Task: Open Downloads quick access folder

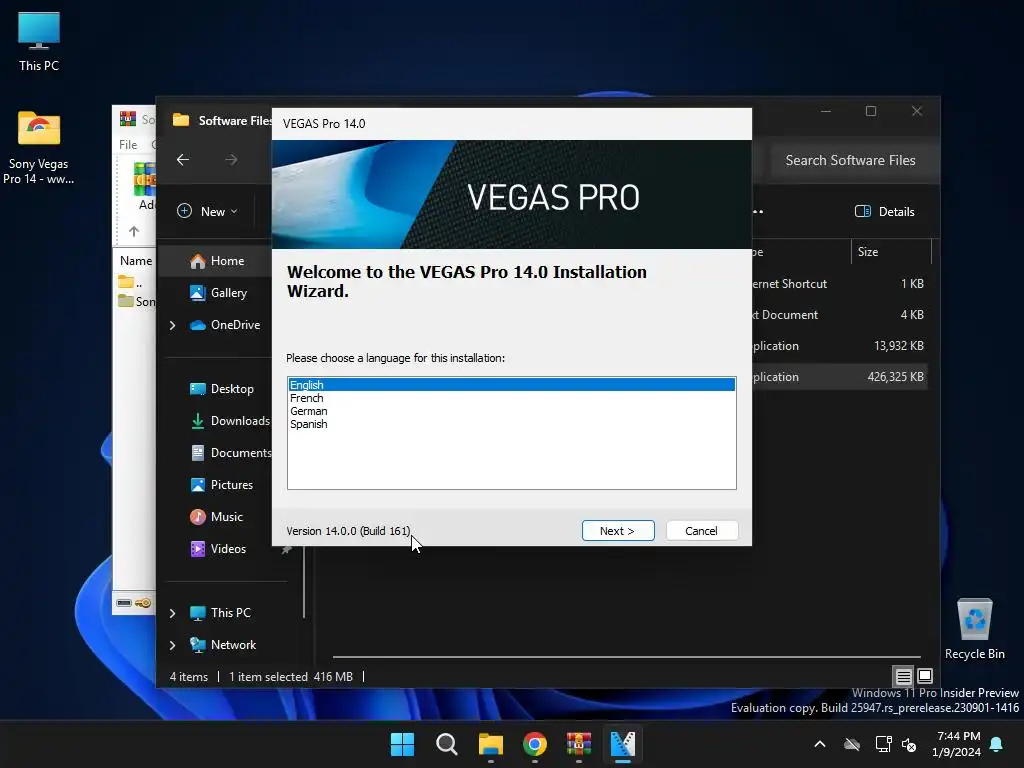Action: [230, 421]
